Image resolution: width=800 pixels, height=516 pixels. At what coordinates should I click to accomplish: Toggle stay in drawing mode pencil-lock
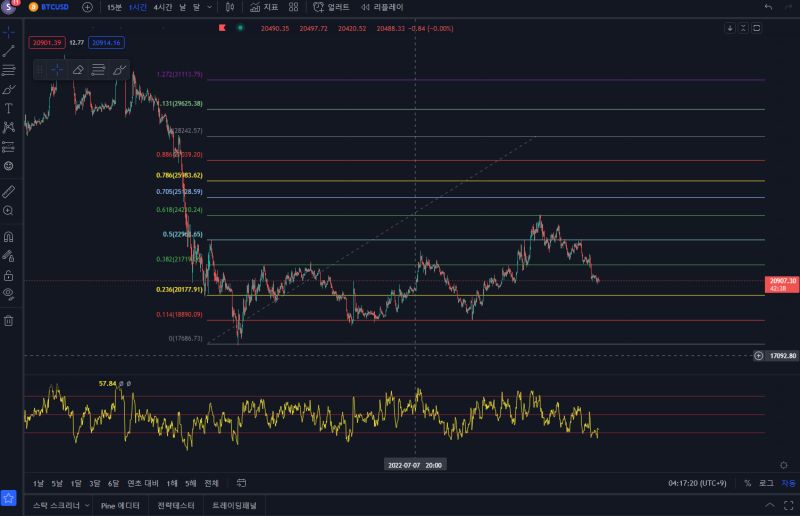[x=9, y=256]
